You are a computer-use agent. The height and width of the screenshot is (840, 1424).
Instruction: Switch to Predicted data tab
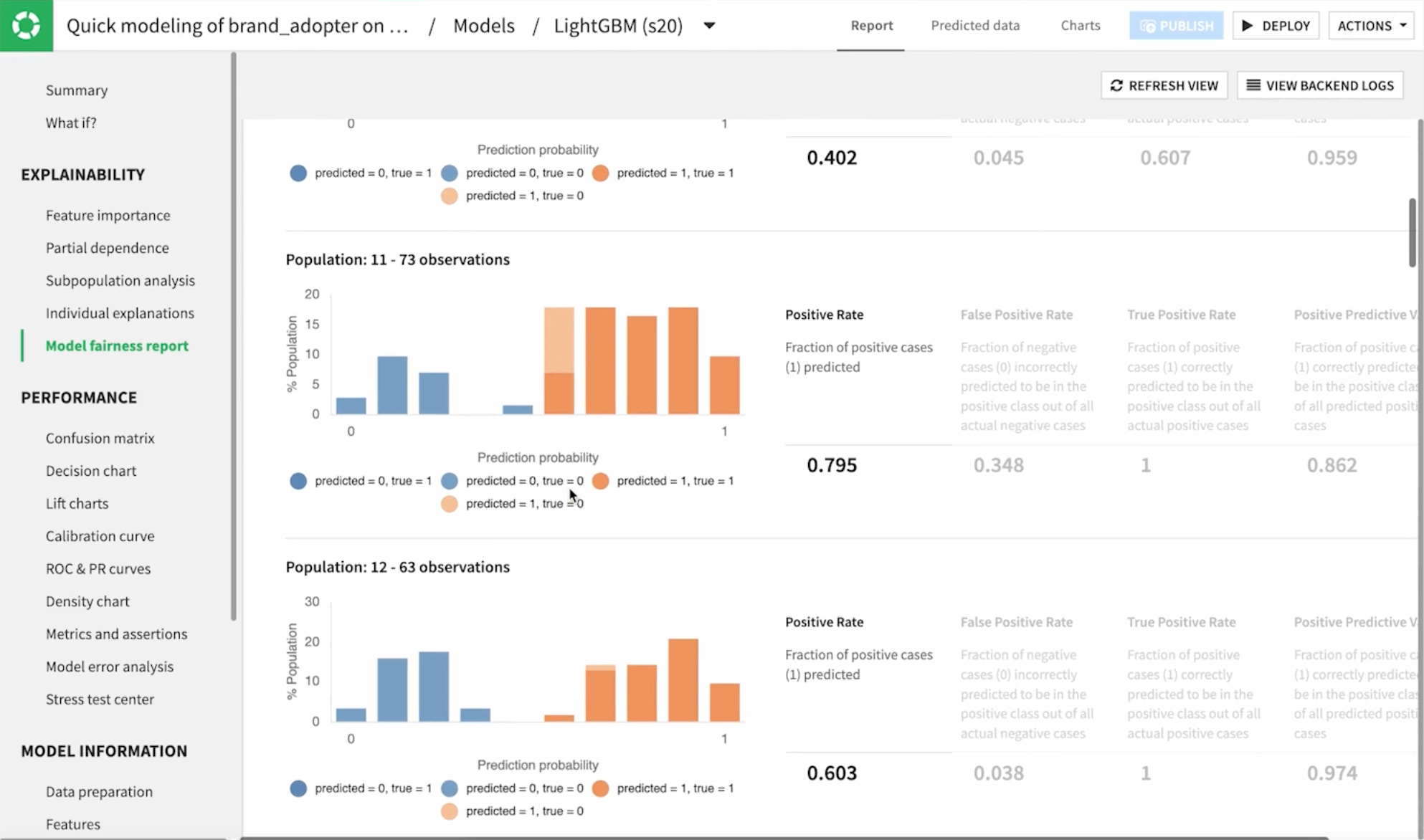click(x=975, y=25)
